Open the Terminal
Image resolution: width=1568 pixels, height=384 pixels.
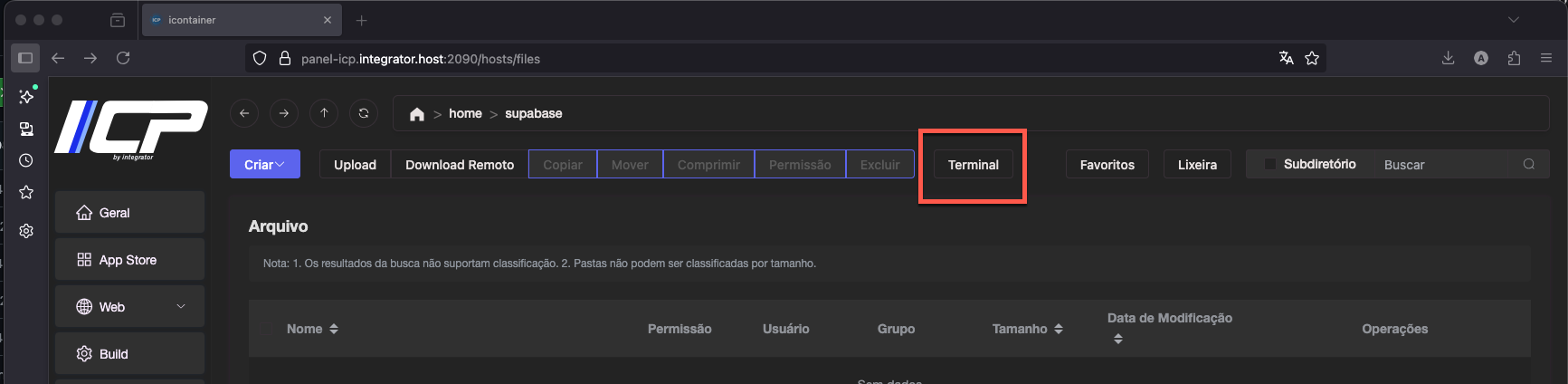[x=974, y=164]
